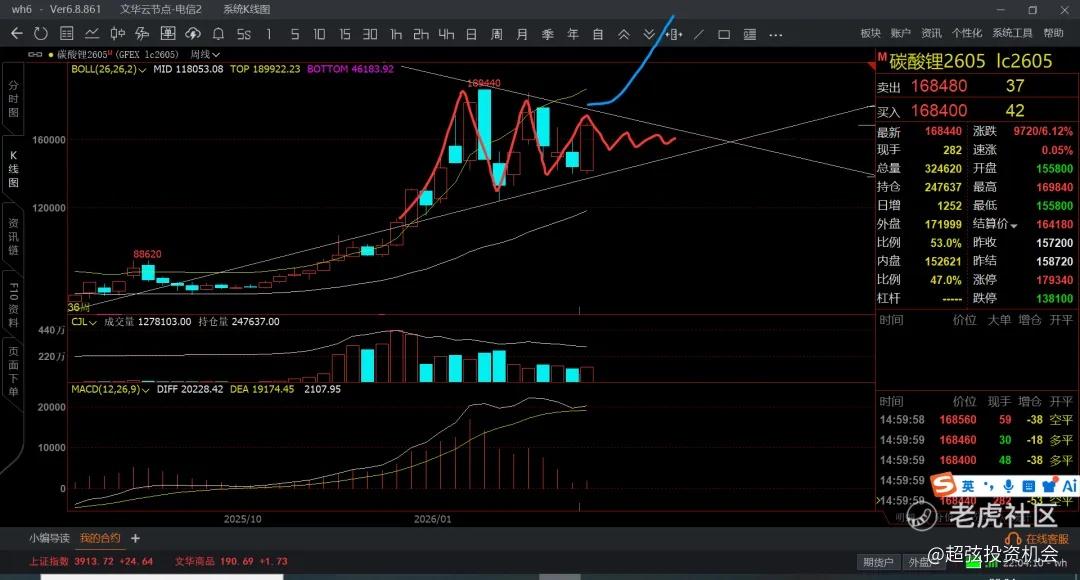Click the 在线客服 link
Image resolution: width=1080 pixels, height=580 pixels.
1047,539
